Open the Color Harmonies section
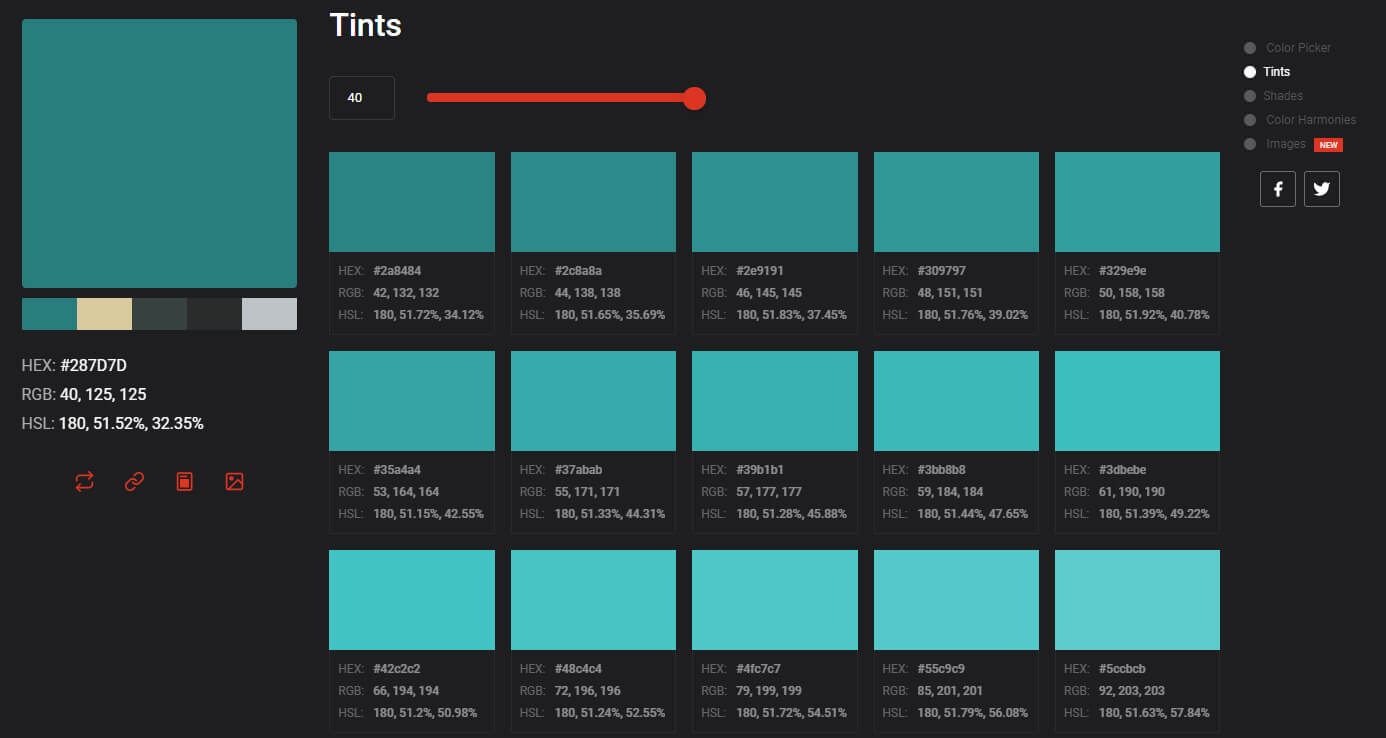Screen dimensions: 1386x738 tap(1249, 119)
